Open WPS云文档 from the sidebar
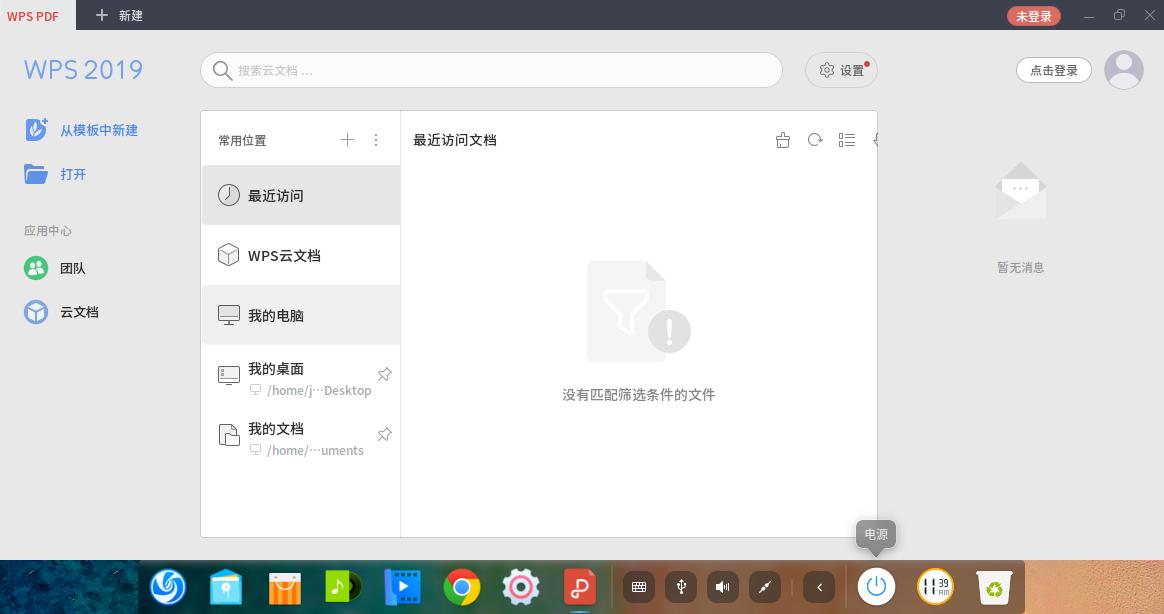Image resolution: width=1164 pixels, height=614 pixels. (x=284, y=255)
